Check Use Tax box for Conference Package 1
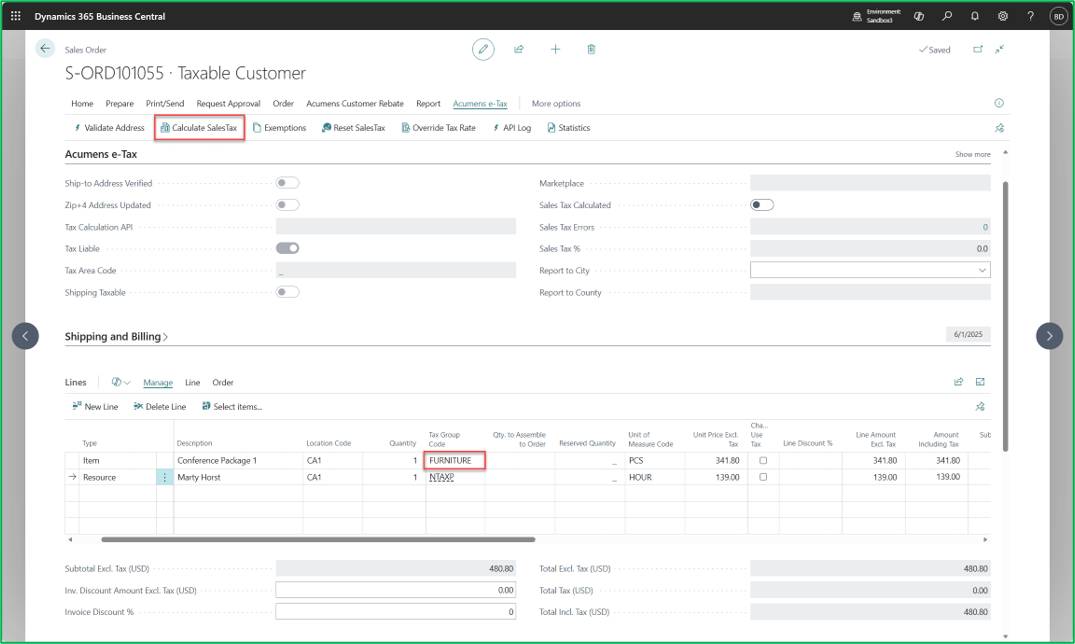This screenshot has height=644, width=1075. 763,460
